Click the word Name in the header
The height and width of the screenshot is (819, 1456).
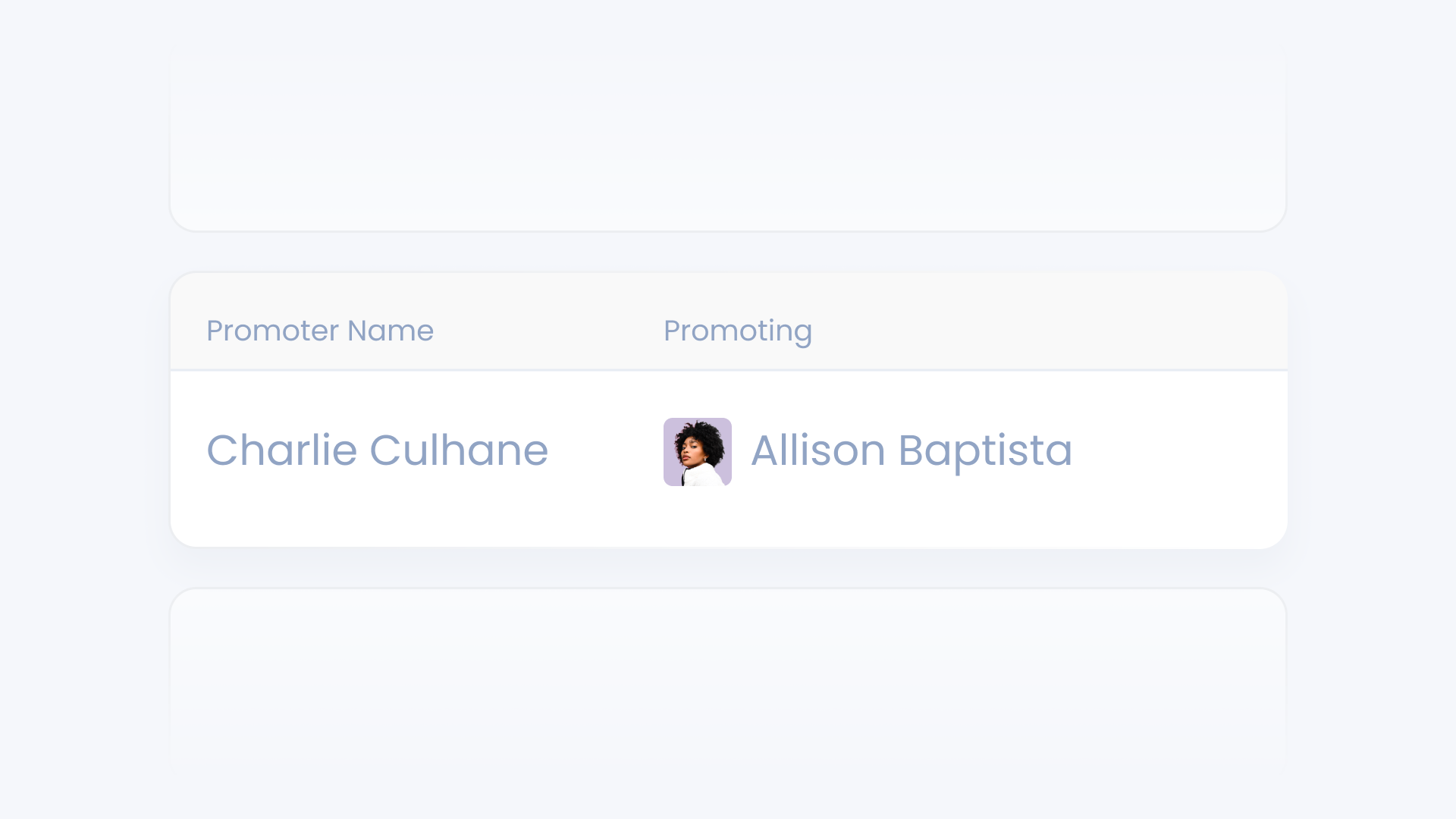pyautogui.click(x=390, y=331)
